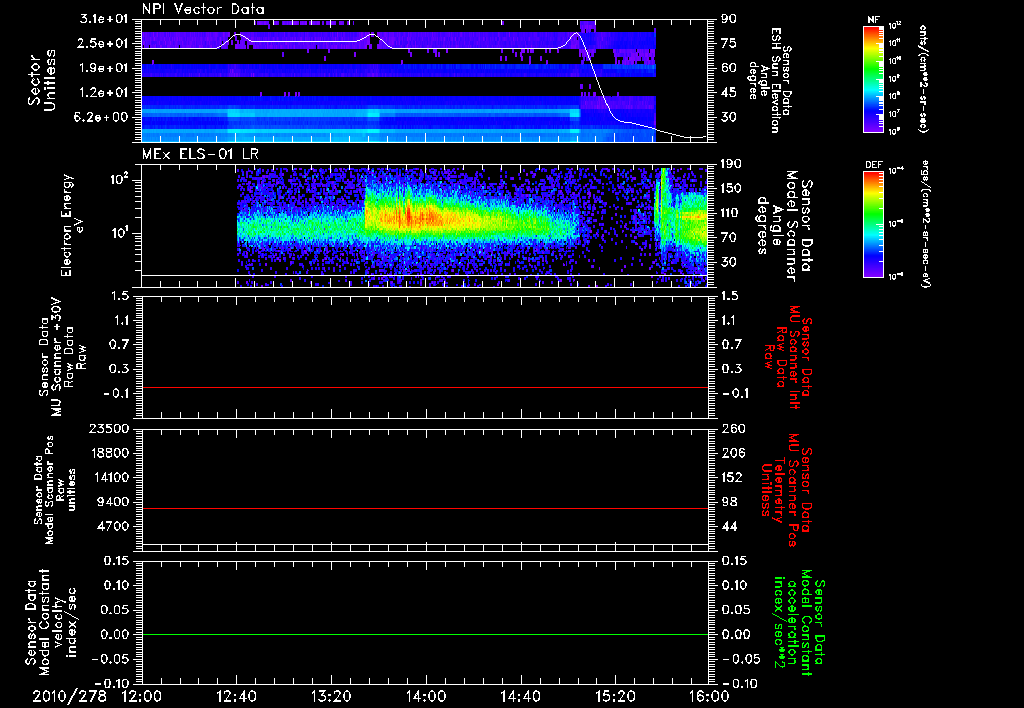Click the 12:40 time axis label
Viewport: 1024px width, 708px height.
pyautogui.click(x=236, y=696)
